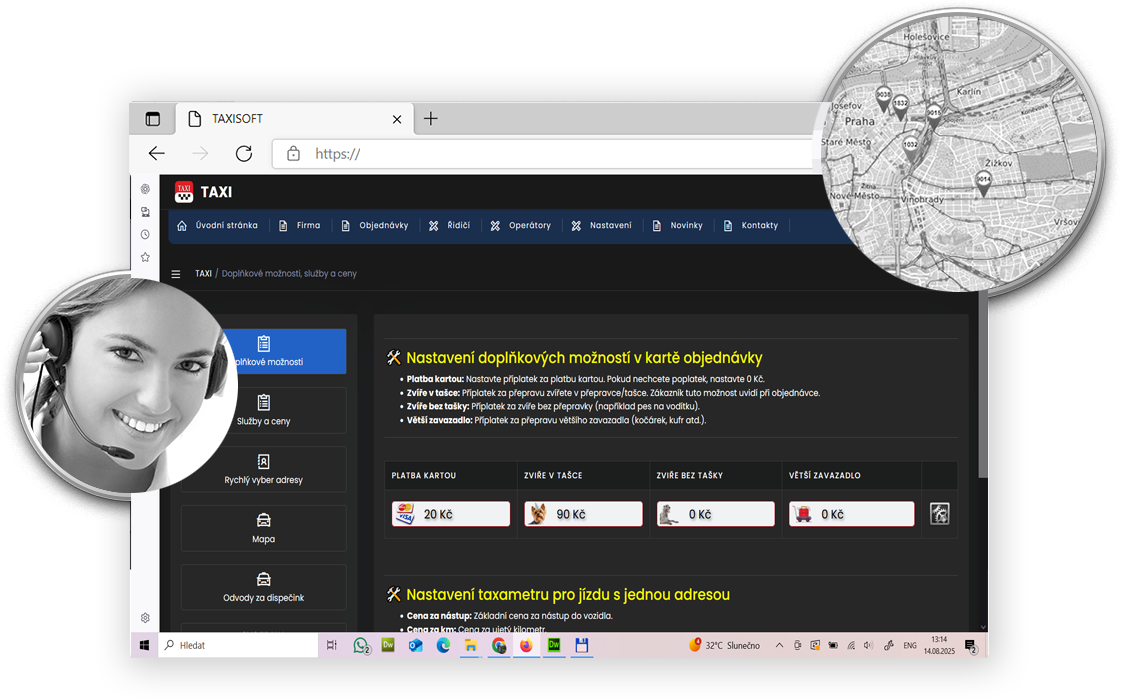The image size is (1121, 699).
Task: Open the Řidiči navigation item
Action: [x=449, y=225]
